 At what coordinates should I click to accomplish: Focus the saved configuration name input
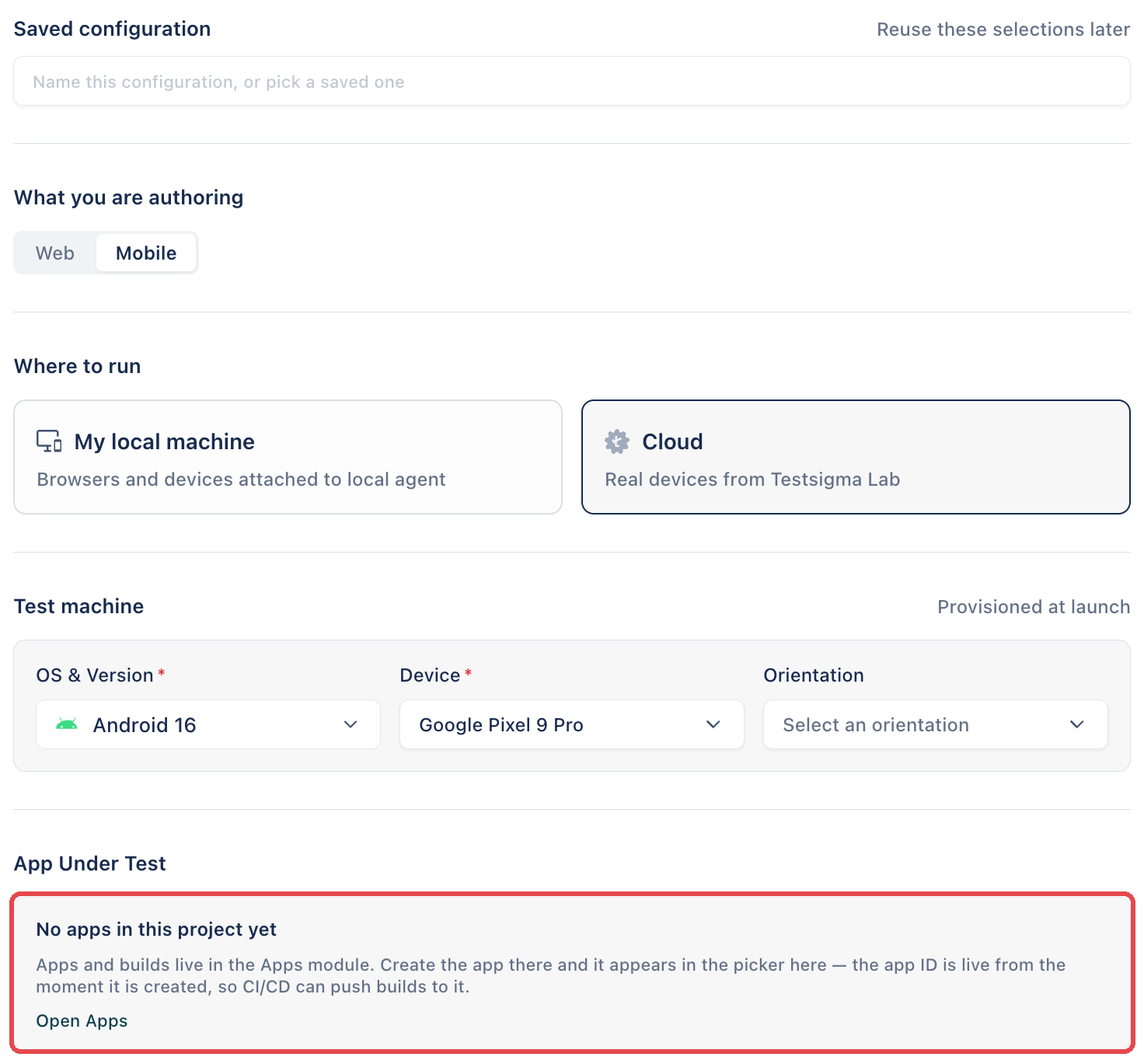572,81
